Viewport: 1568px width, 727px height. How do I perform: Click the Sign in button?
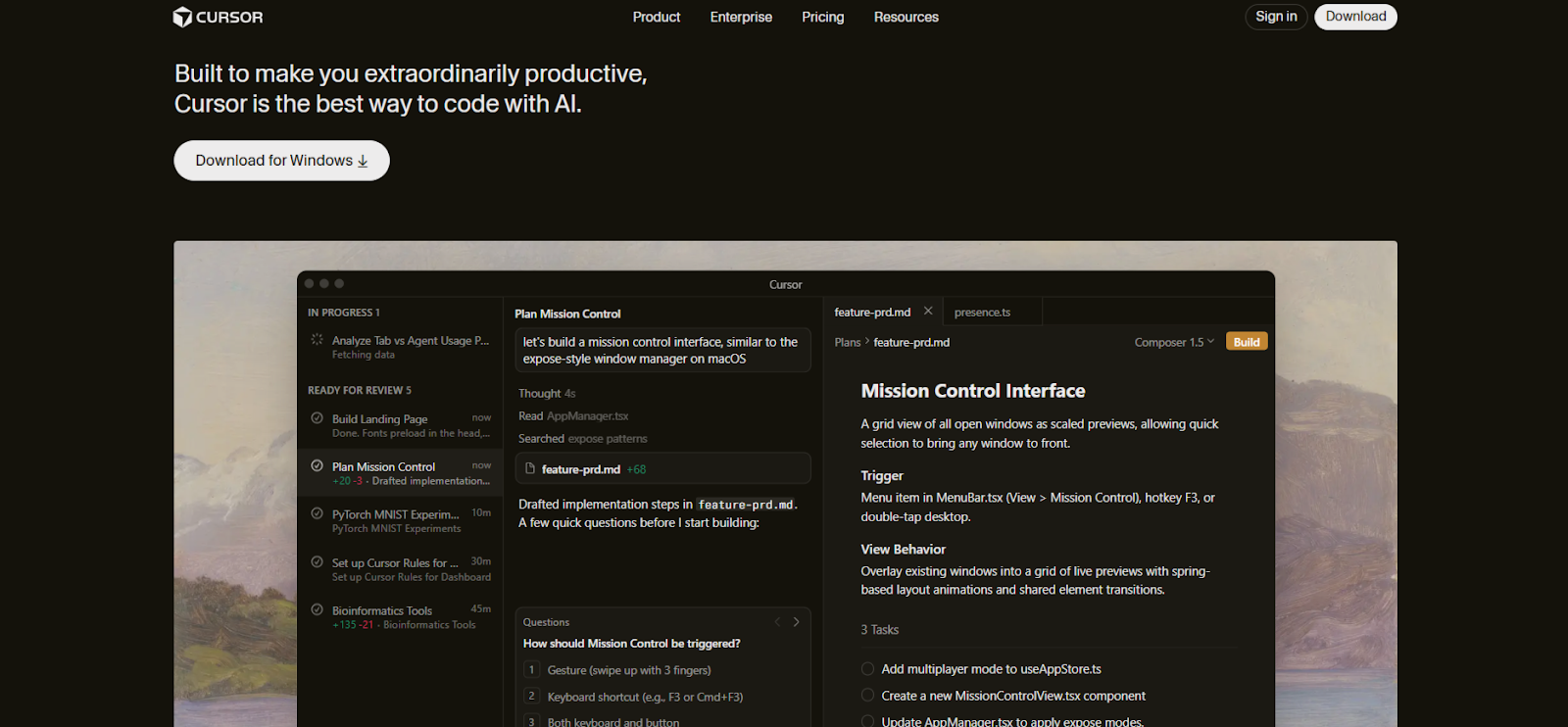1276,17
